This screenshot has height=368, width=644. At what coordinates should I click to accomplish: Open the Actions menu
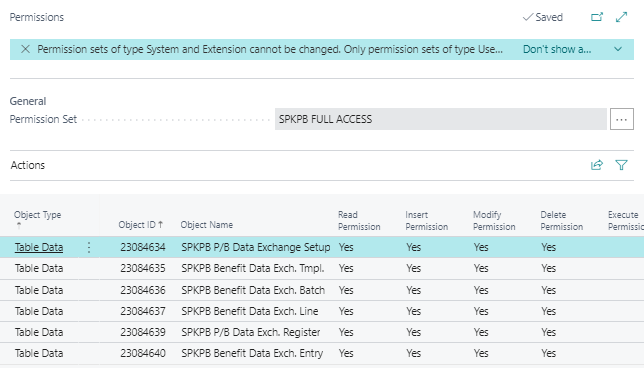(28, 165)
